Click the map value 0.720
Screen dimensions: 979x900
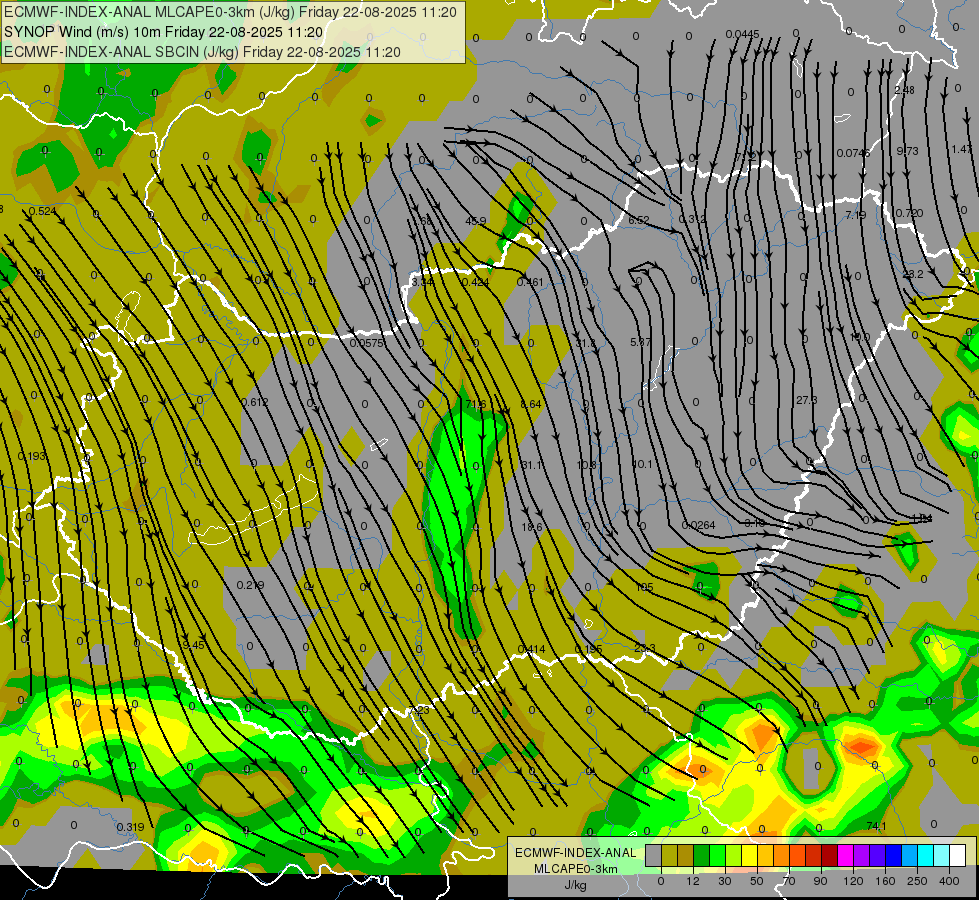(x=909, y=213)
